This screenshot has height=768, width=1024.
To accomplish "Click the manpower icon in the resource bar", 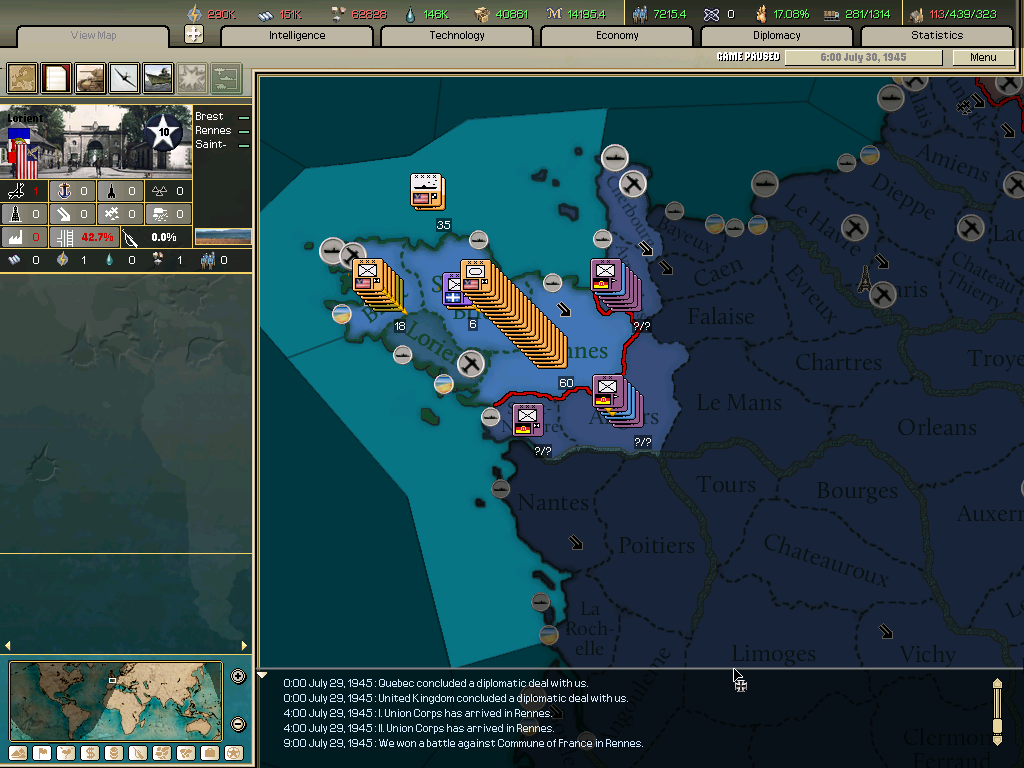I will point(638,15).
